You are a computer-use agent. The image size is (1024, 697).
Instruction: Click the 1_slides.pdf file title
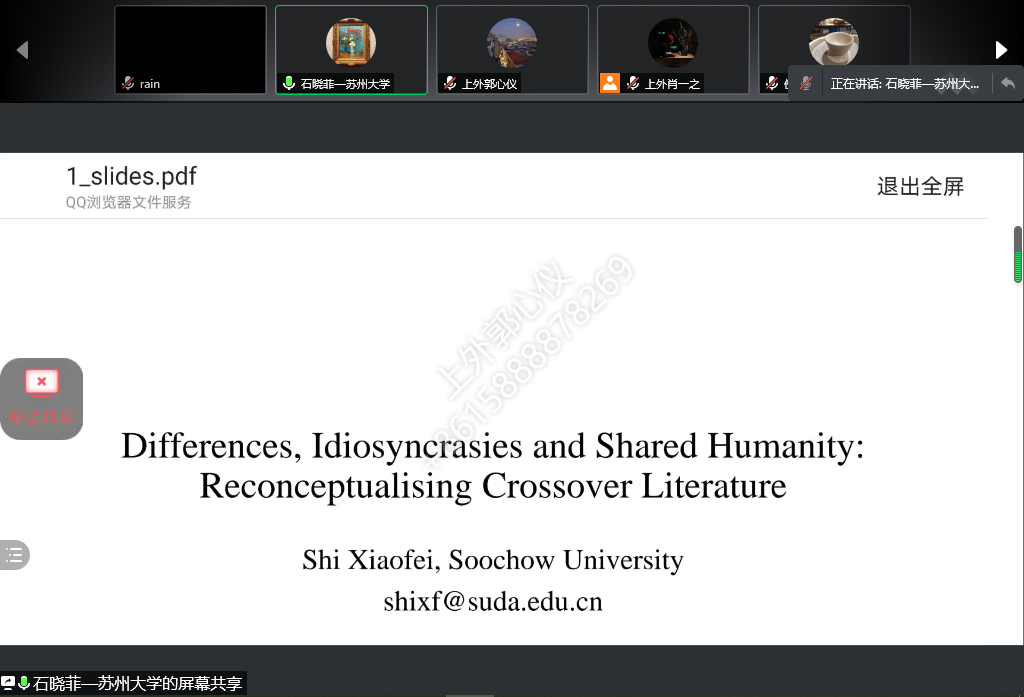point(131,177)
